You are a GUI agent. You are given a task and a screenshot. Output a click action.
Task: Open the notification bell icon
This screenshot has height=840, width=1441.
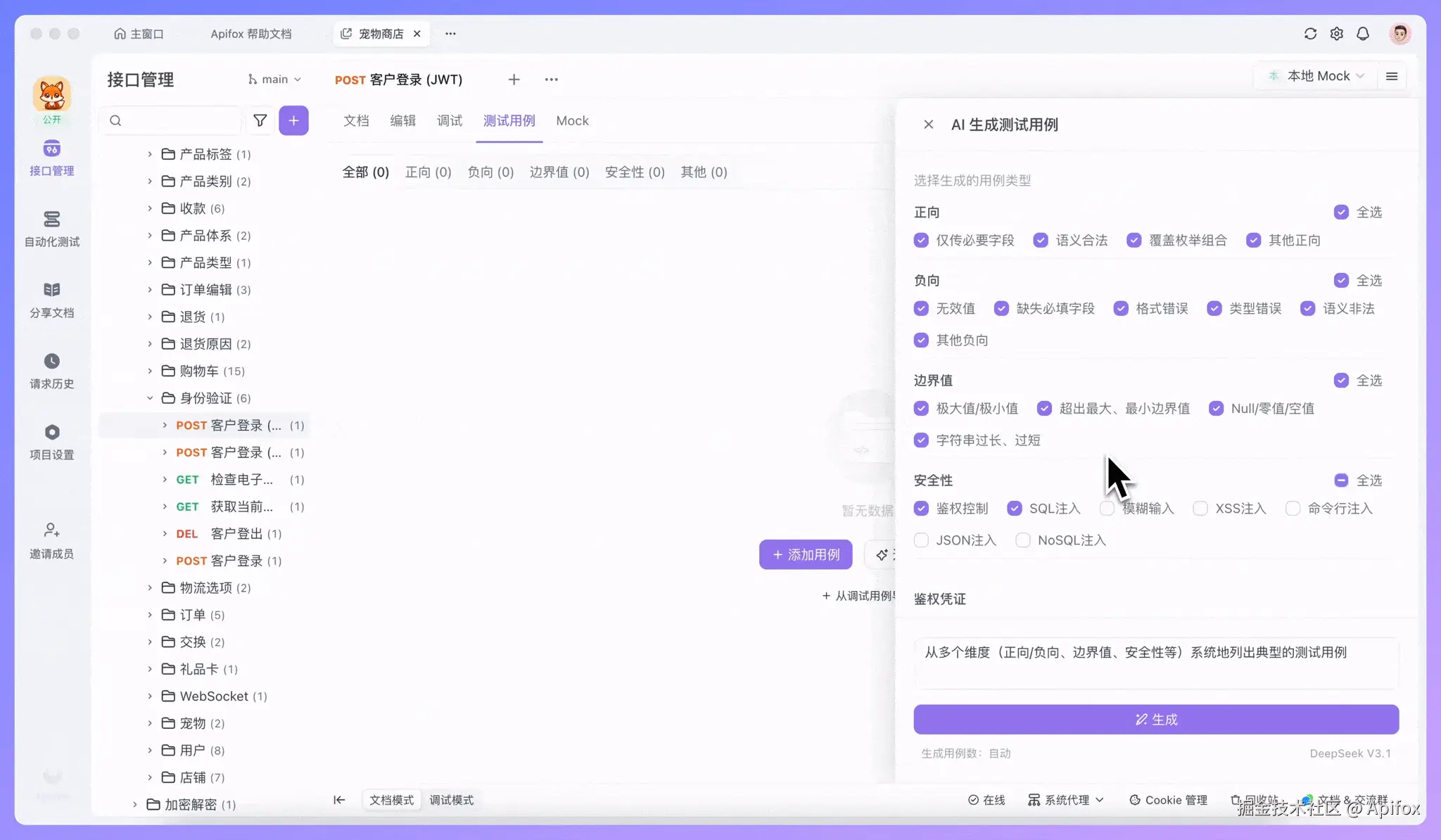coord(1363,34)
